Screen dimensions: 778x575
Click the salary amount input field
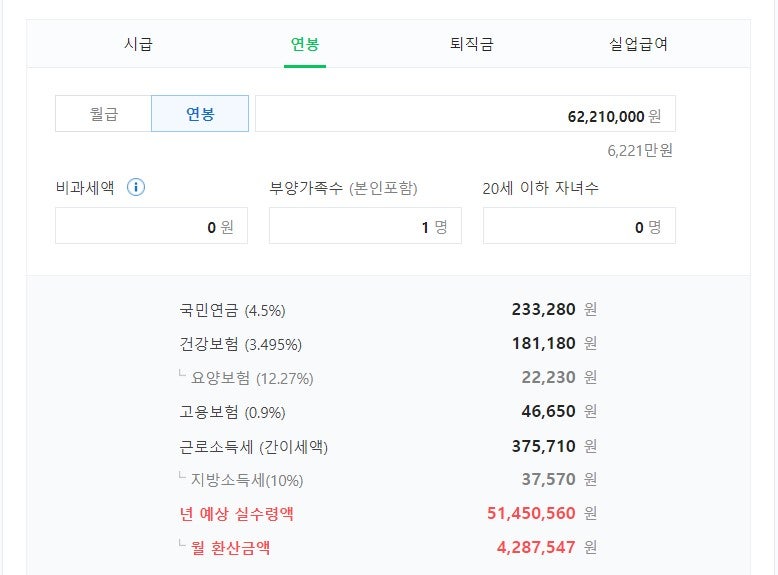point(465,115)
